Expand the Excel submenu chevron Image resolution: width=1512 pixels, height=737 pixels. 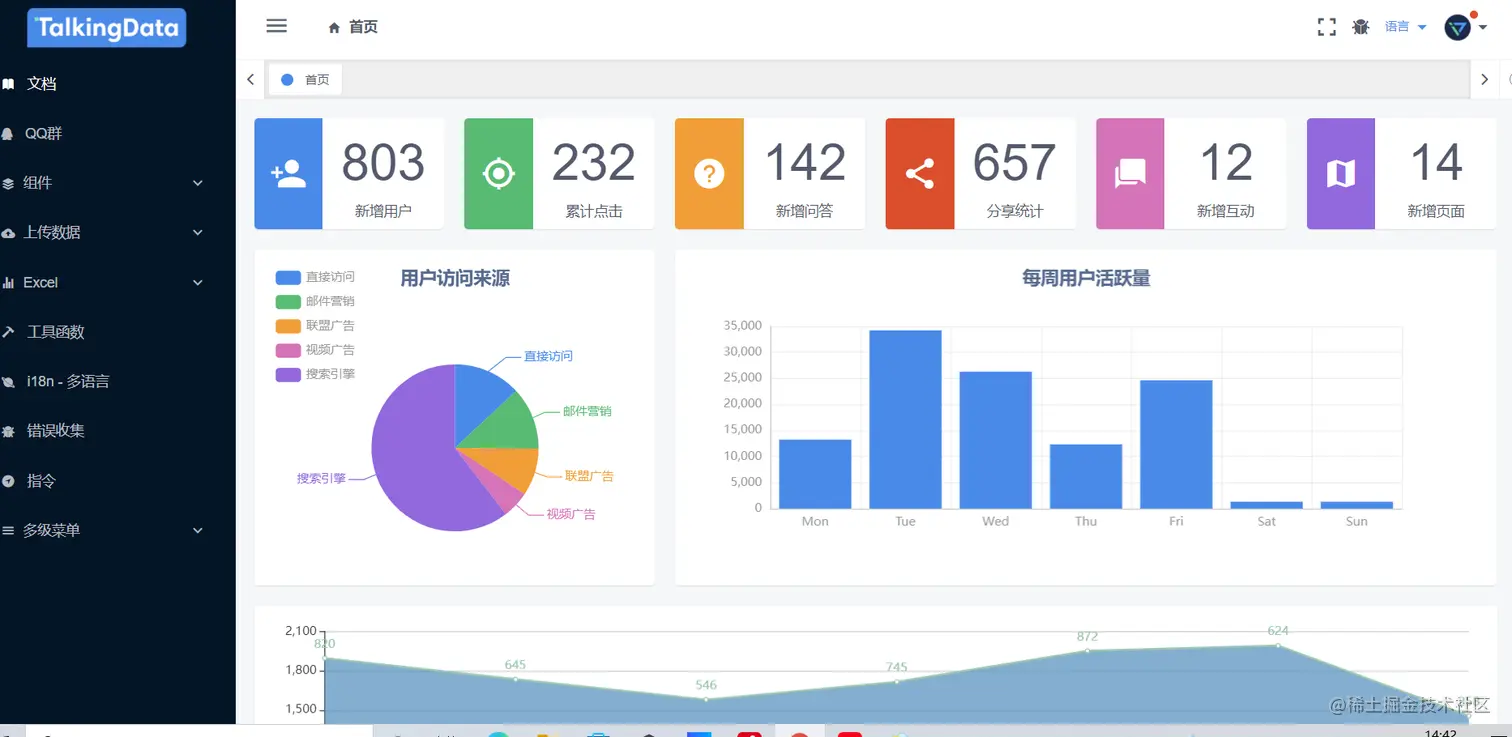(x=198, y=283)
